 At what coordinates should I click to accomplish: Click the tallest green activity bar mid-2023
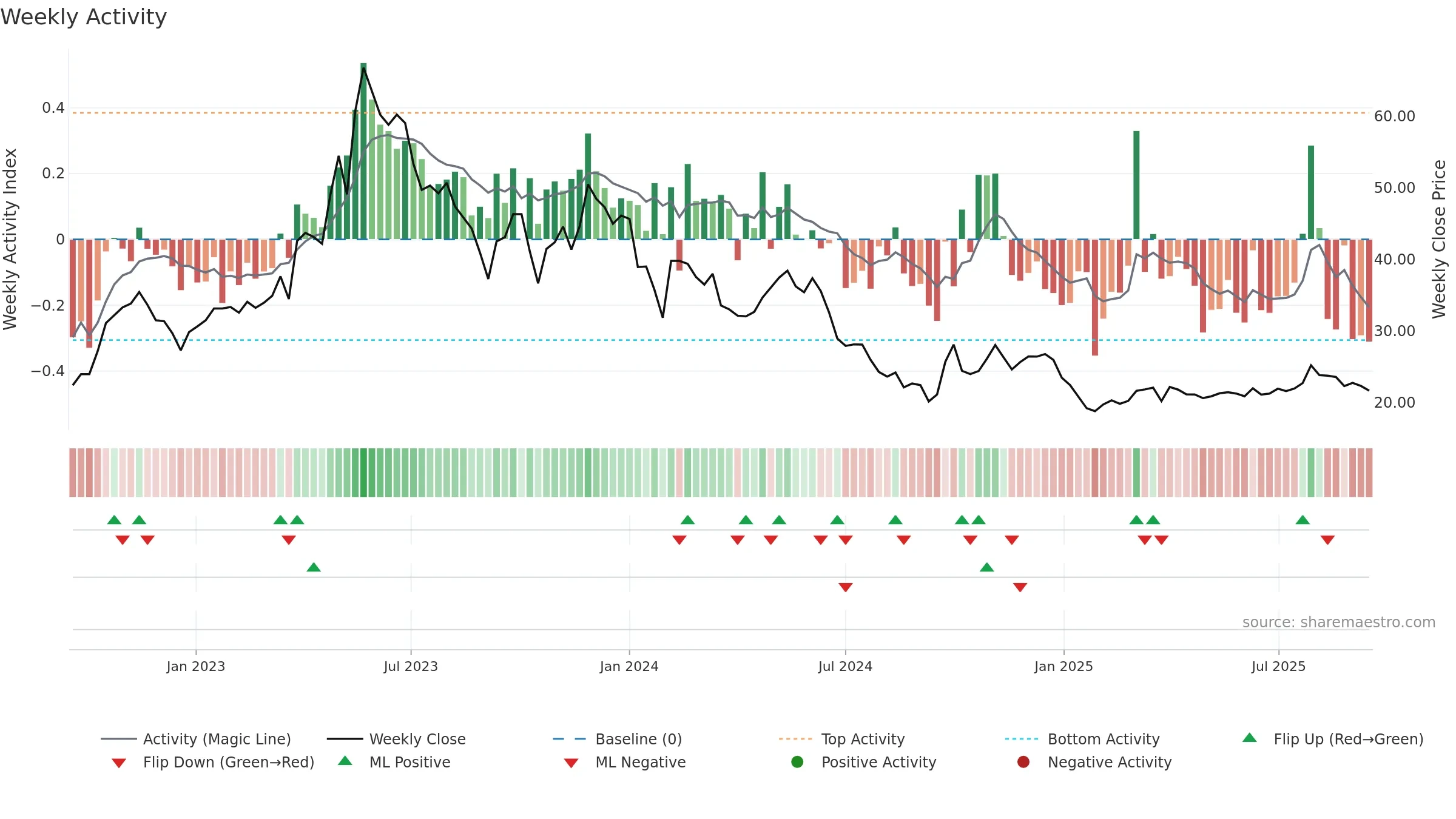(363, 151)
